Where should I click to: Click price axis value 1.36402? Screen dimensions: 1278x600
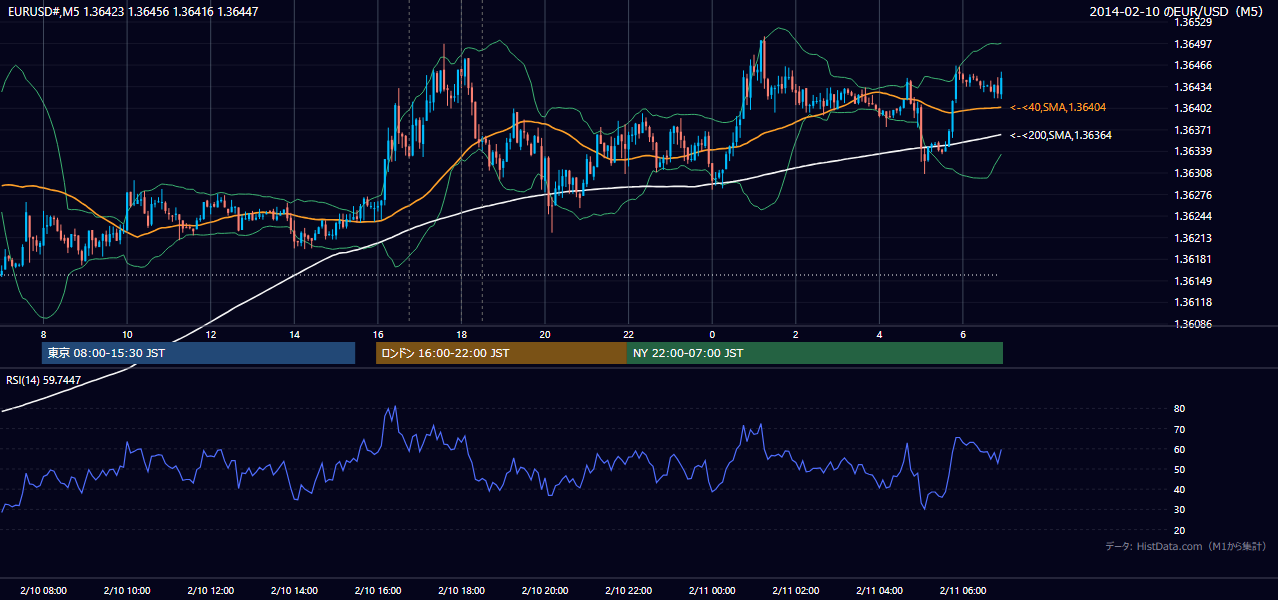point(1192,108)
